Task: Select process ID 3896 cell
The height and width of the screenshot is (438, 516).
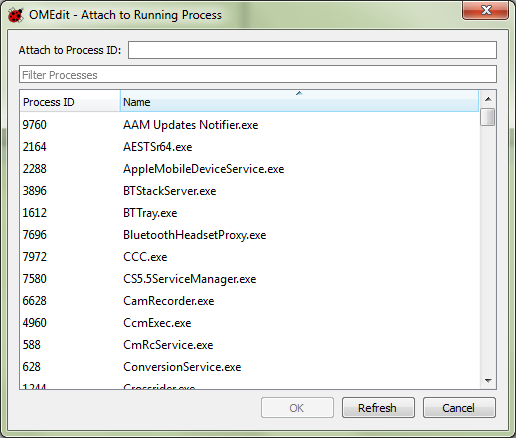Action: (35, 191)
